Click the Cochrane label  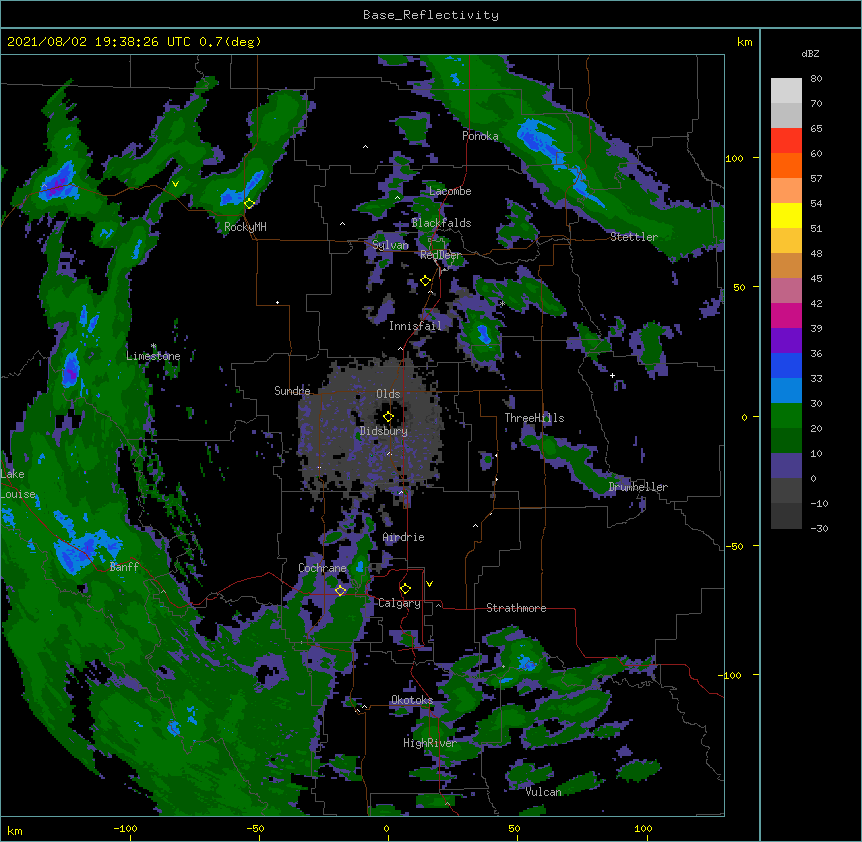[x=322, y=568]
